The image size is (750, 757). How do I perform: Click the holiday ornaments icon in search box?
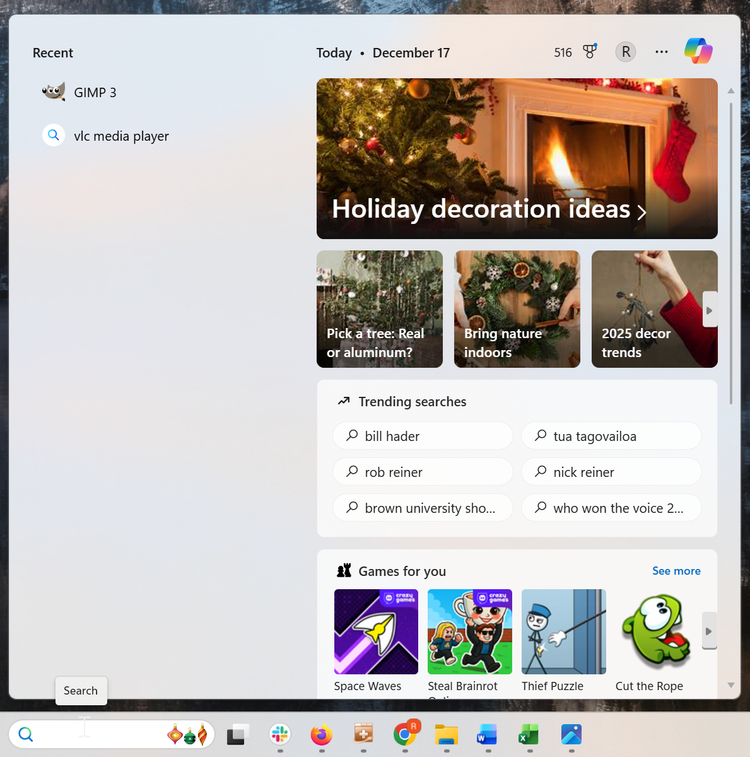pos(187,734)
